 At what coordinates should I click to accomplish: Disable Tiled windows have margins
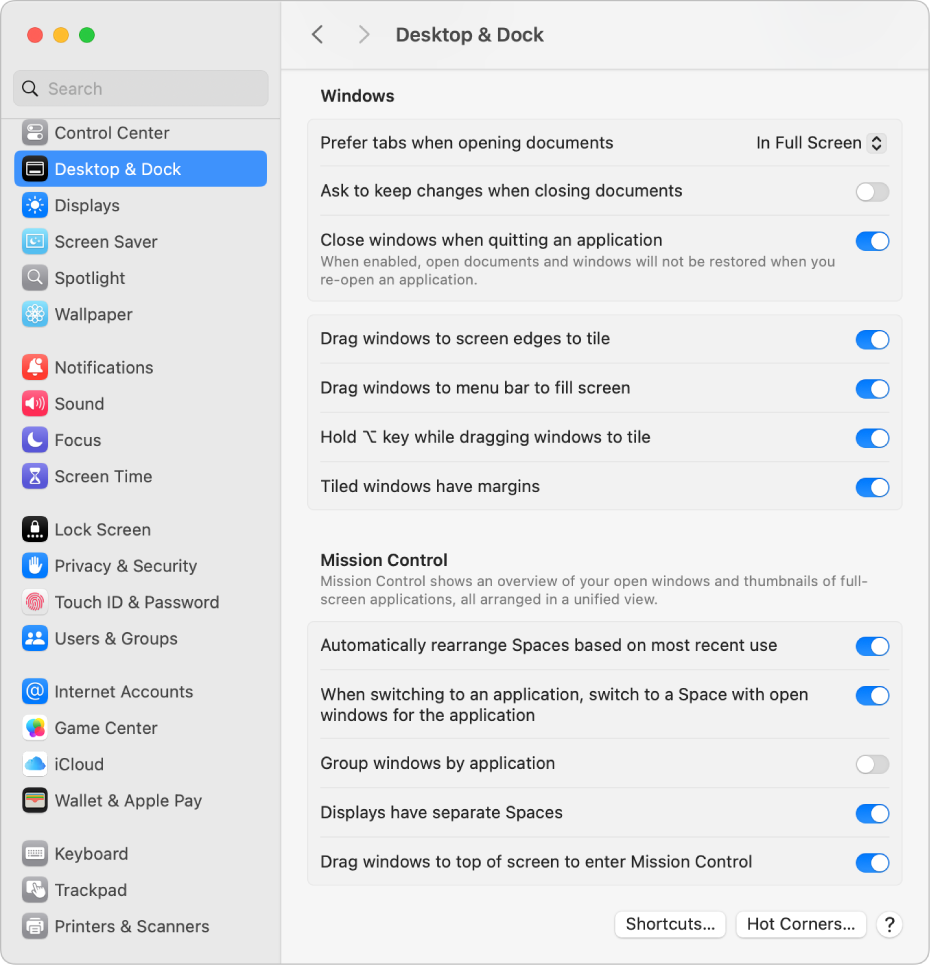tap(872, 488)
